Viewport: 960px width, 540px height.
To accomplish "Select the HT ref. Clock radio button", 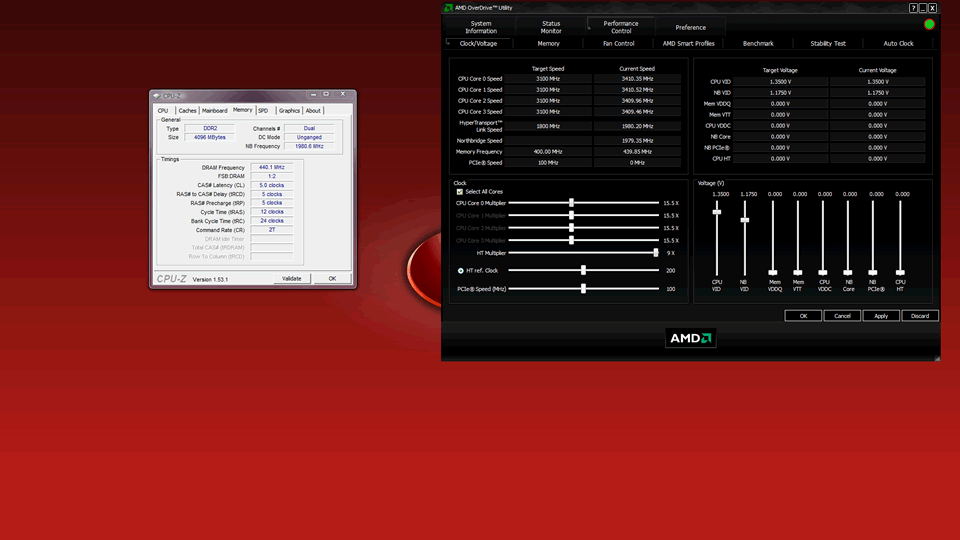I will pyautogui.click(x=460, y=270).
